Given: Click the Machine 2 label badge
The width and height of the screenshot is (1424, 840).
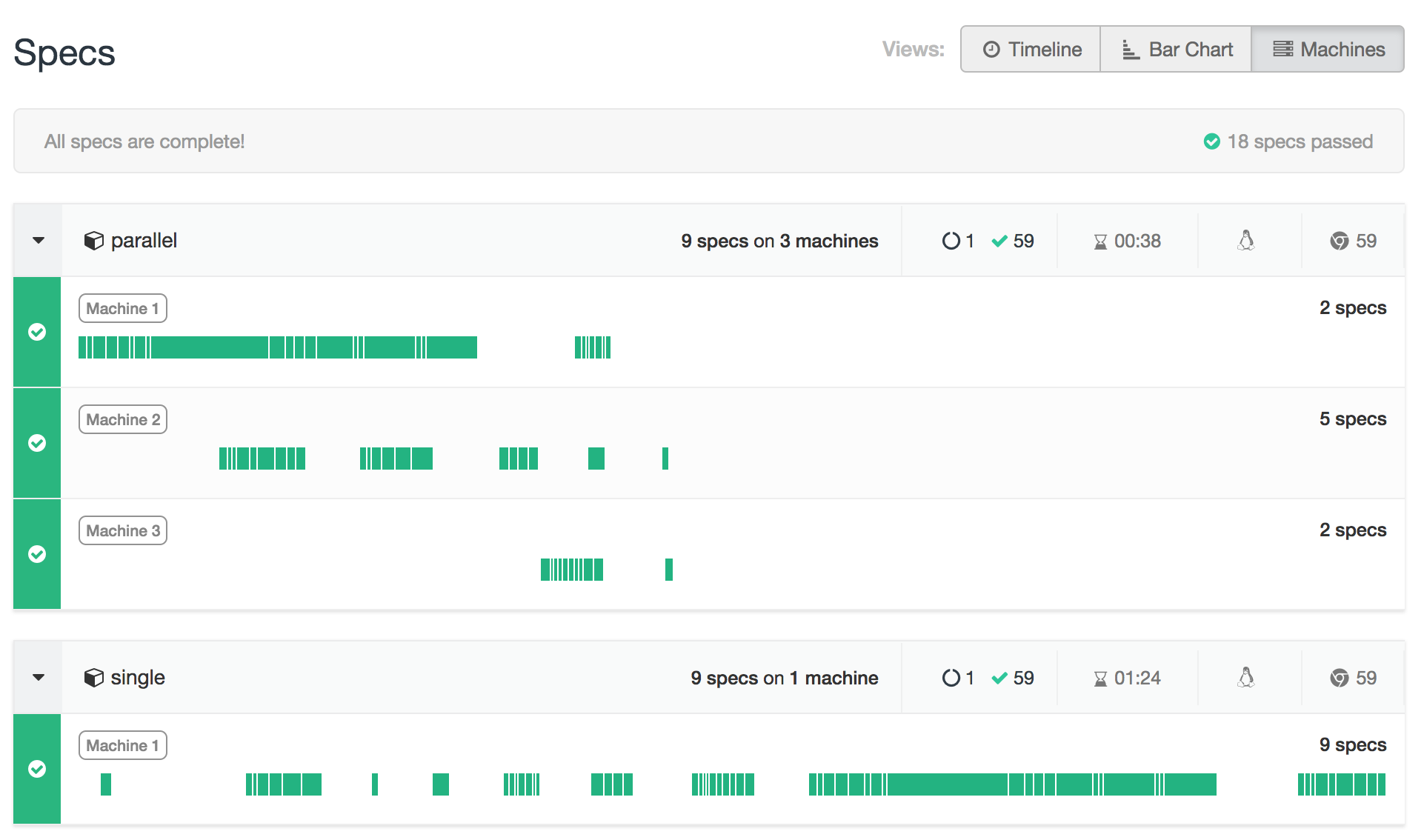Looking at the screenshot, I should pyautogui.click(x=123, y=419).
